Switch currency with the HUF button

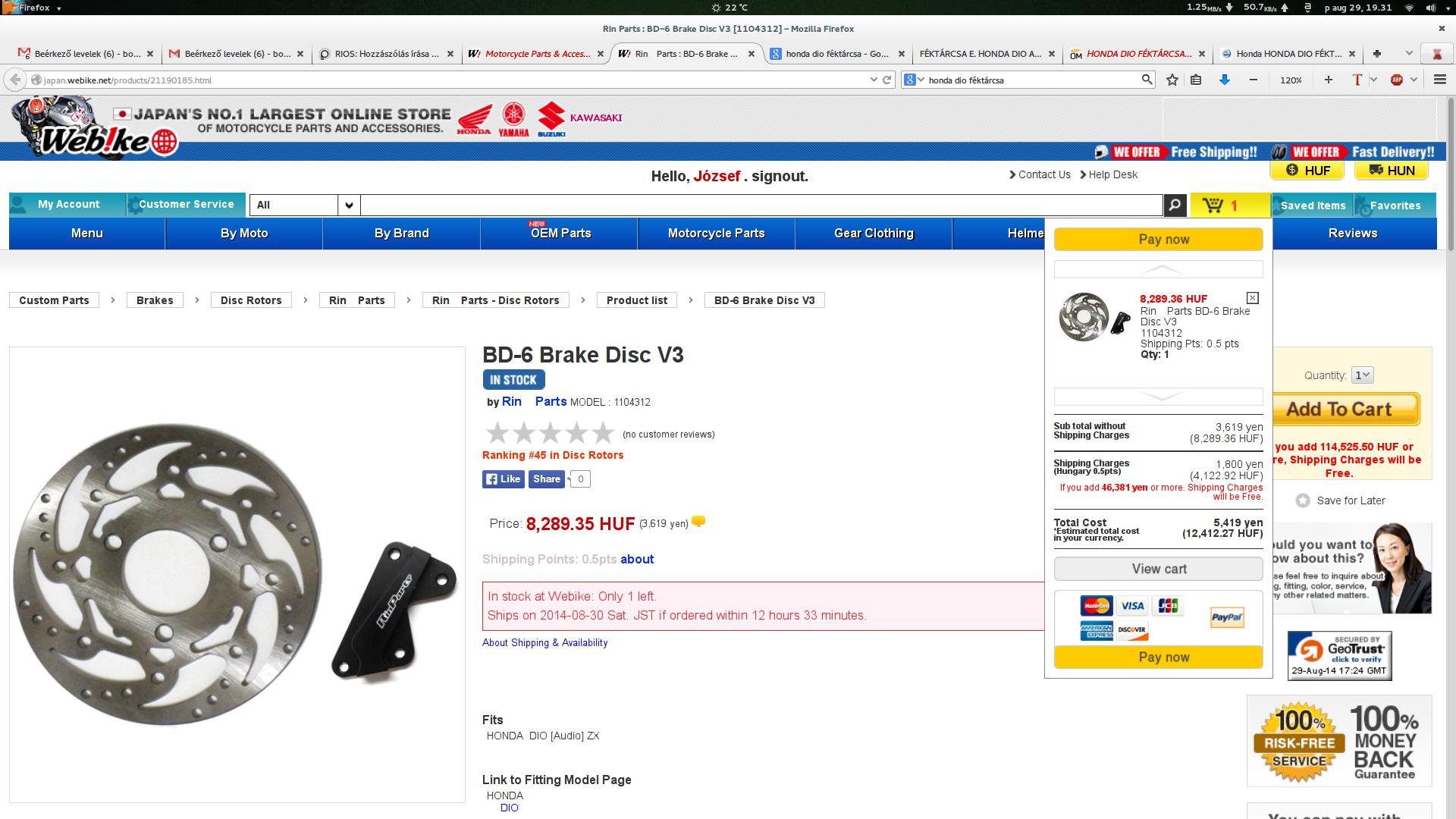pyautogui.click(x=1307, y=171)
